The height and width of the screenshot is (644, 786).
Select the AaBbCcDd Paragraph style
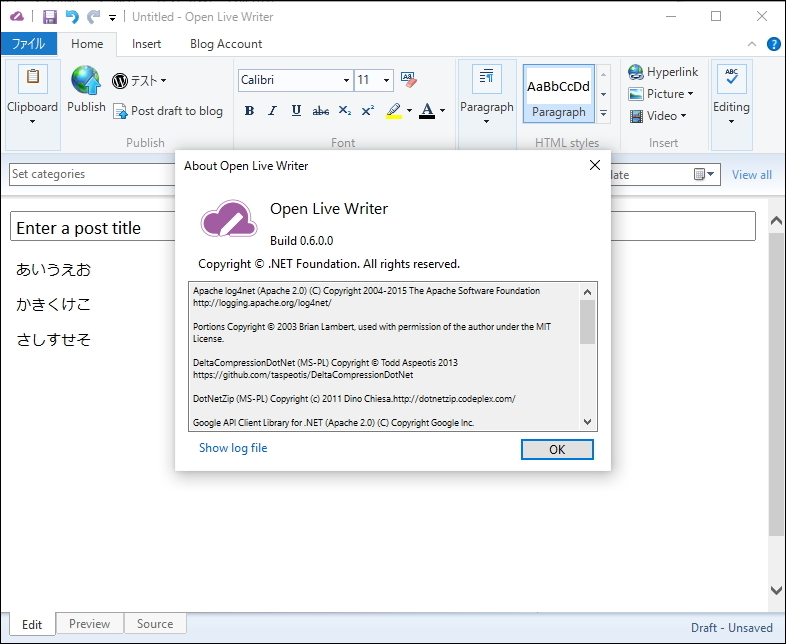(x=558, y=94)
